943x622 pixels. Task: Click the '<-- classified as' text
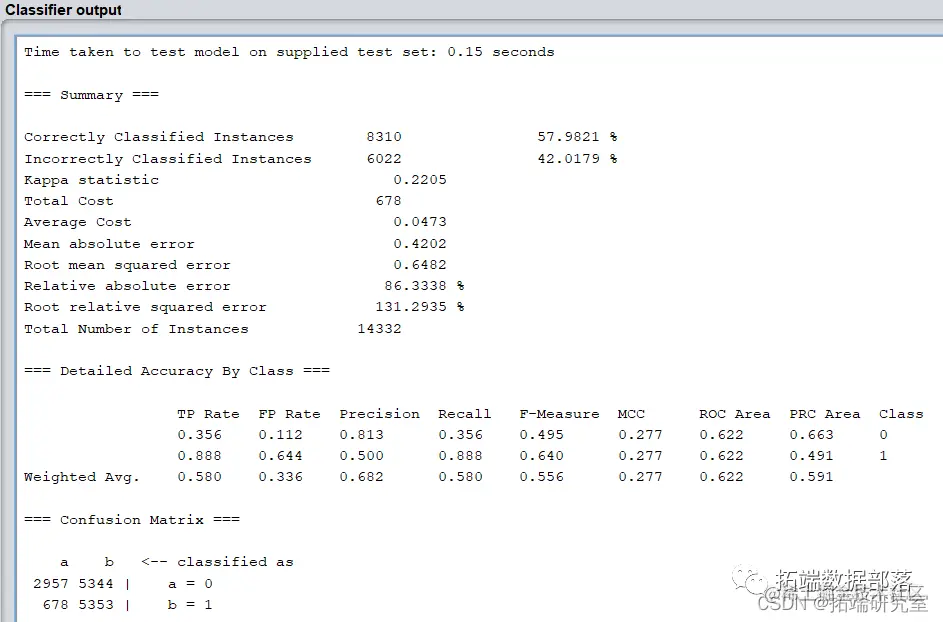pyautogui.click(x=217, y=562)
